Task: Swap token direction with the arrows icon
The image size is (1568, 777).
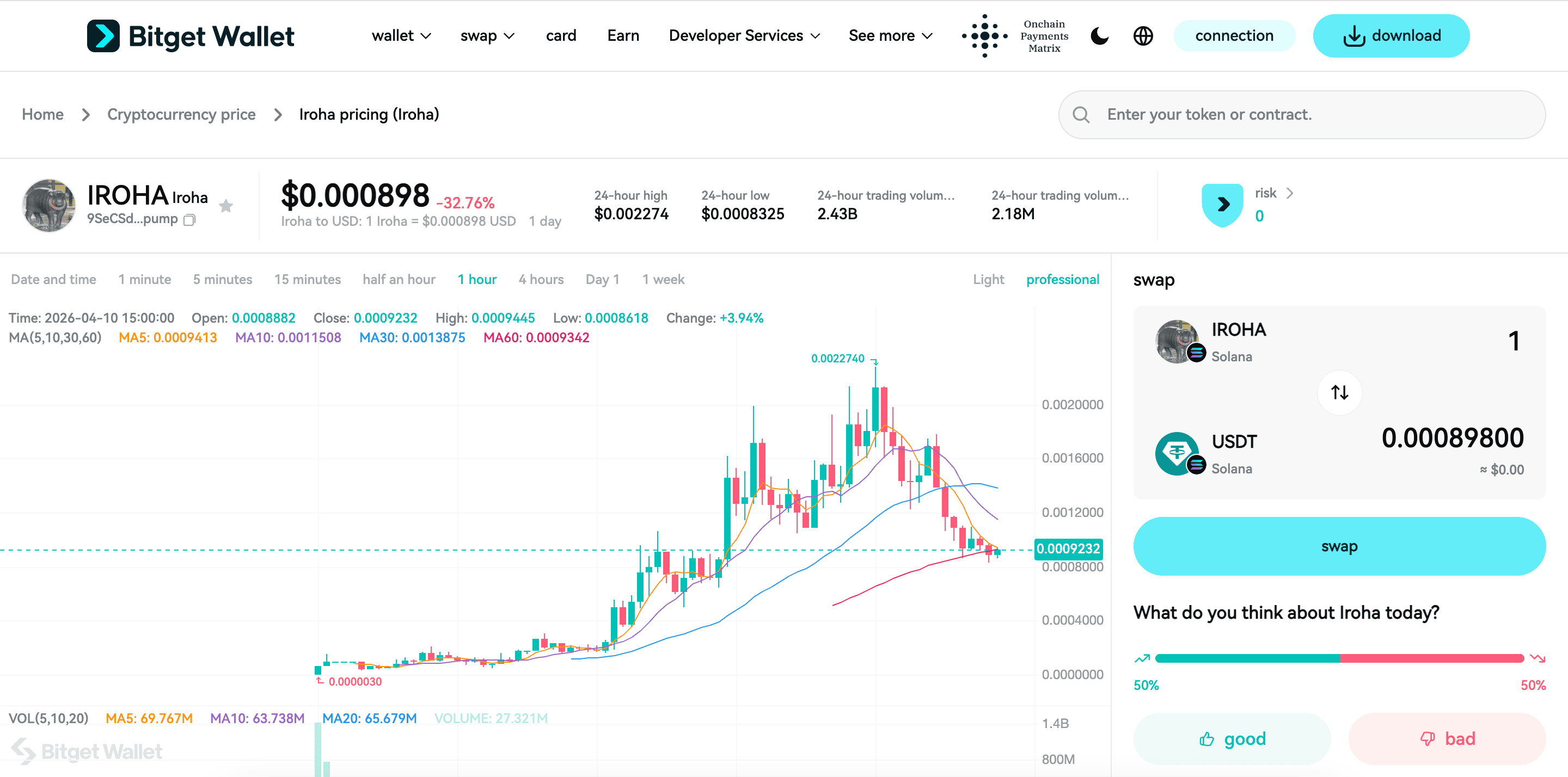Action: tap(1339, 392)
